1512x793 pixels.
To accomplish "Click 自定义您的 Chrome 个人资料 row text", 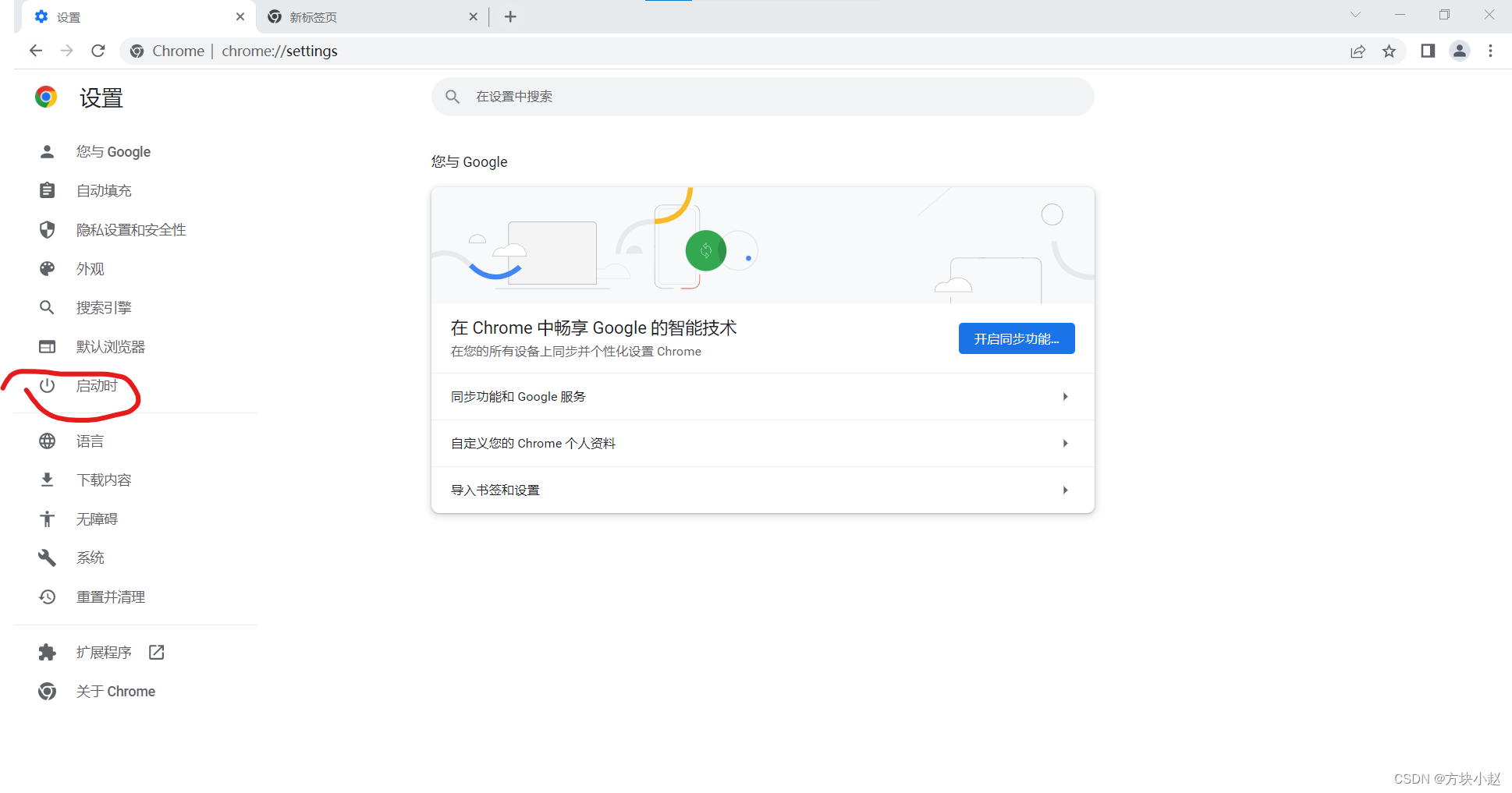I will (x=533, y=443).
